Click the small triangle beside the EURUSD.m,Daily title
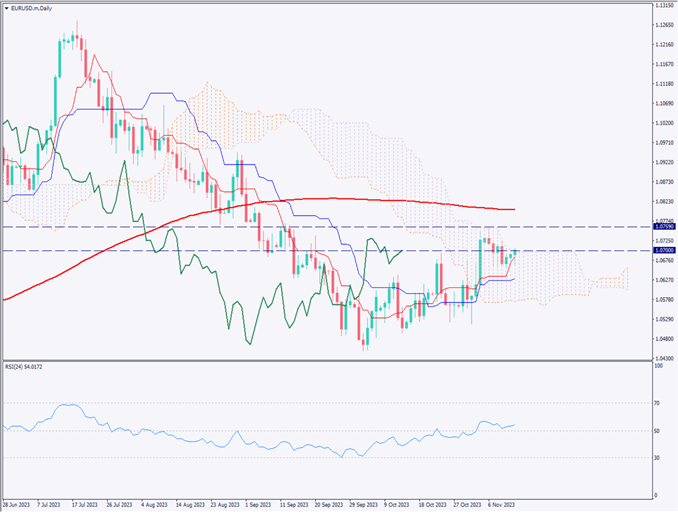This screenshot has width=678, height=512. pyautogui.click(x=7, y=6)
